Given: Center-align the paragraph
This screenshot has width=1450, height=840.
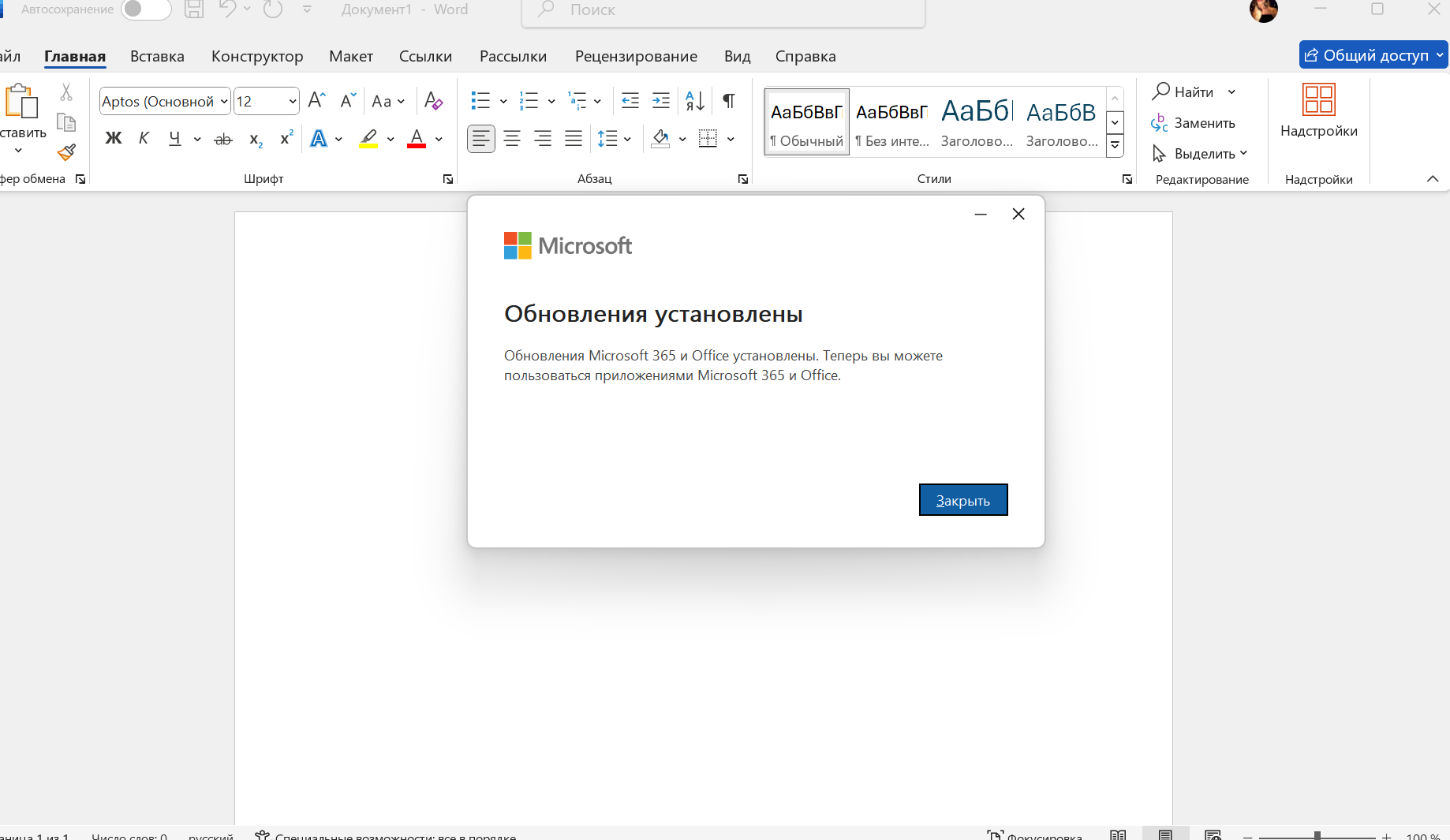Looking at the screenshot, I should [512, 139].
